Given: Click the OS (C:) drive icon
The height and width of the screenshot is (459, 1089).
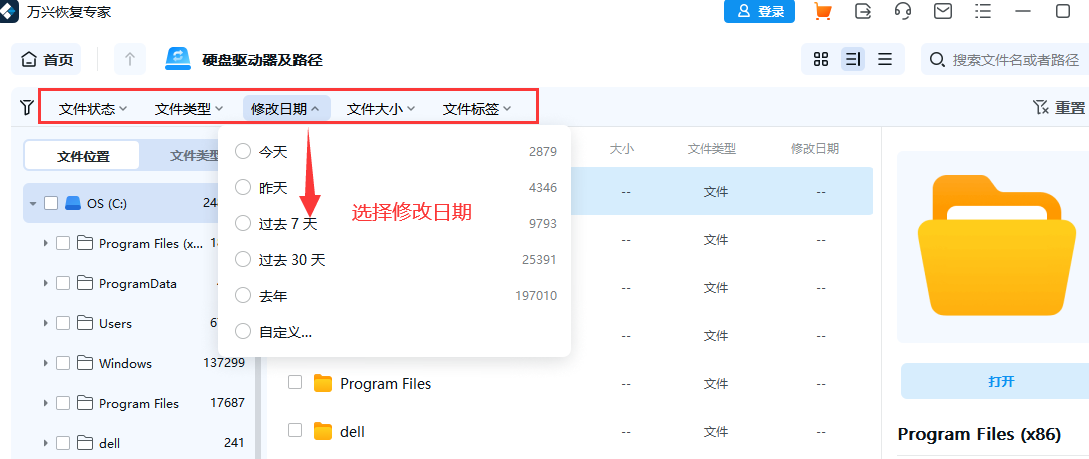Looking at the screenshot, I should coord(73,203).
